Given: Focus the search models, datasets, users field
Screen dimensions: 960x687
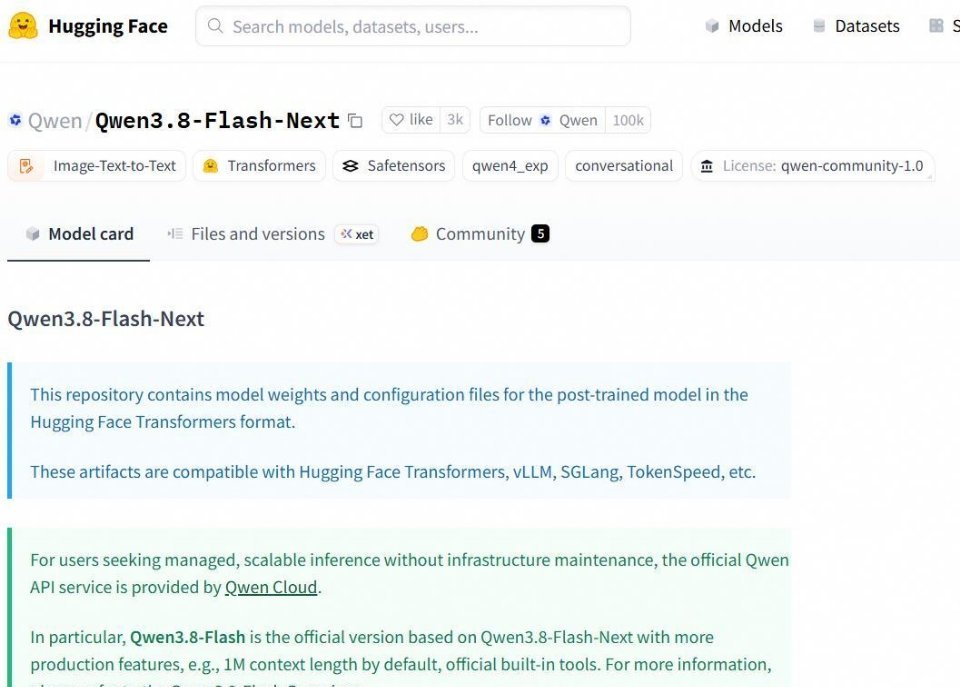Looking at the screenshot, I should (413, 26).
